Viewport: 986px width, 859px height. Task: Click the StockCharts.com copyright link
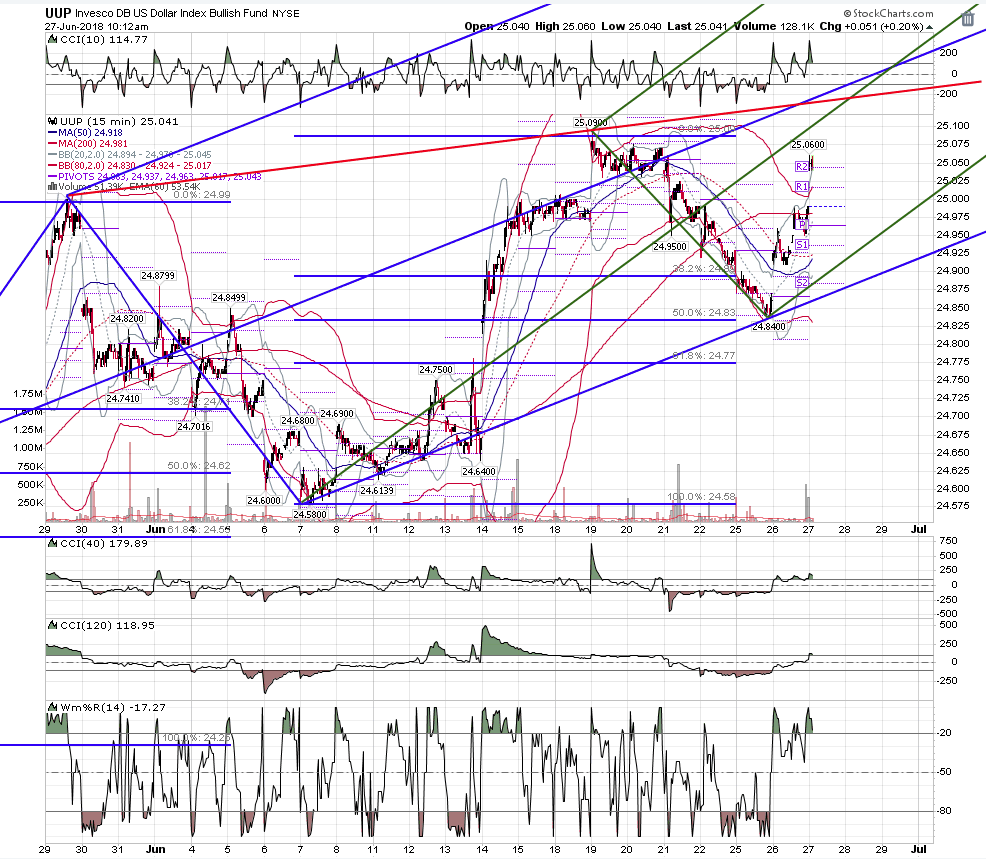click(x=889, y=13)
